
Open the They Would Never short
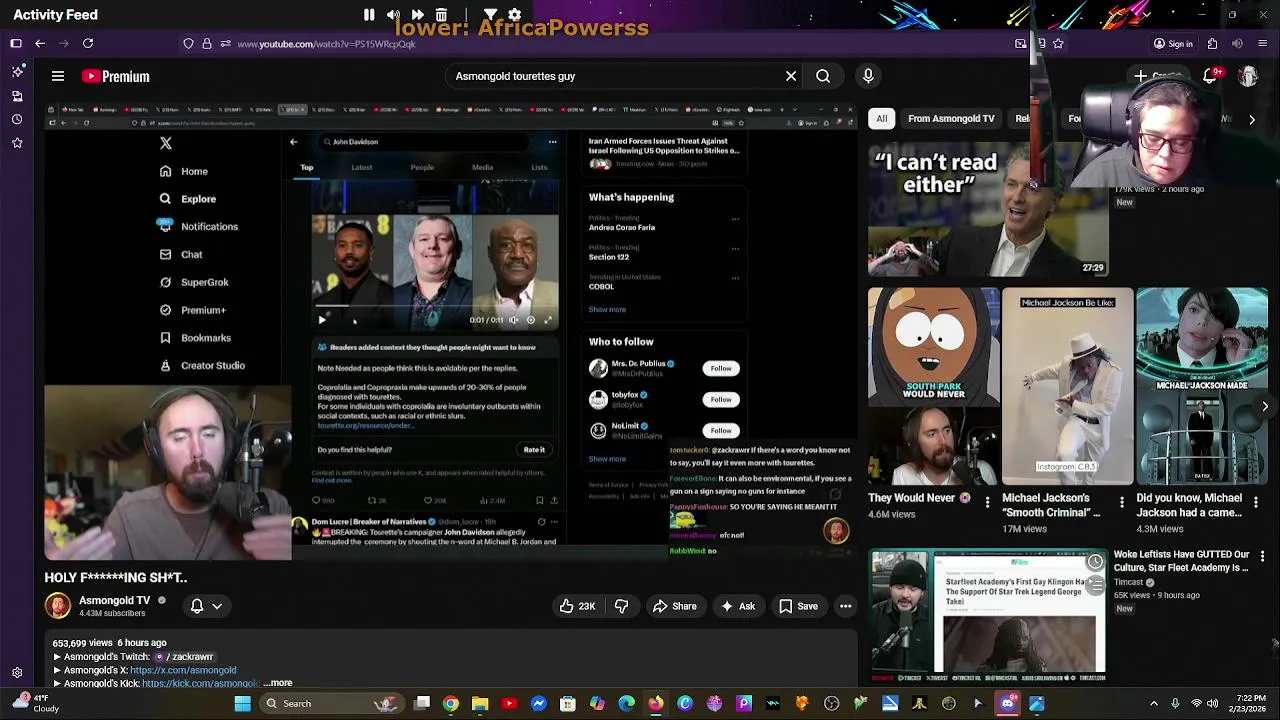point(933,386)
